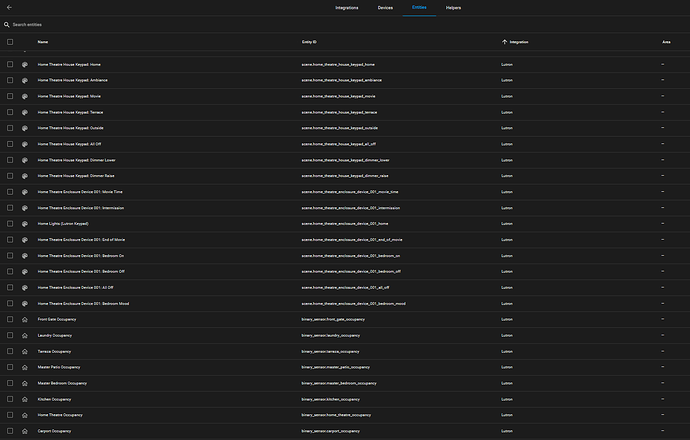This screenshot has width=690, height=440.
Task: Switch to the Devices tab
Action: [x=385, y=7]
